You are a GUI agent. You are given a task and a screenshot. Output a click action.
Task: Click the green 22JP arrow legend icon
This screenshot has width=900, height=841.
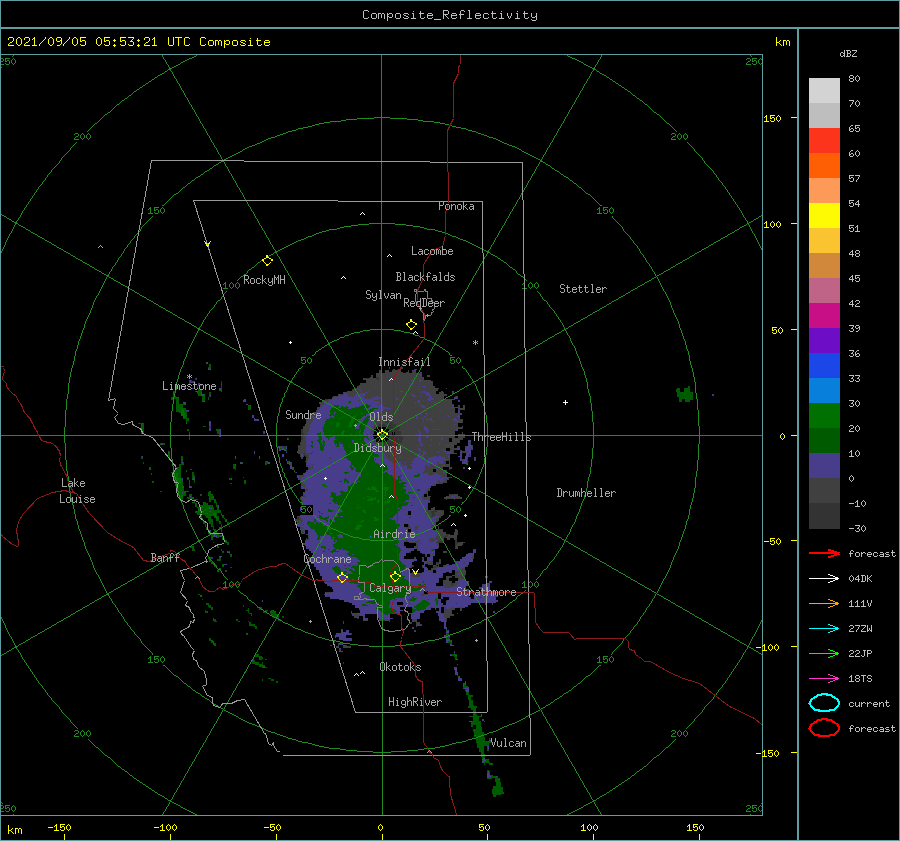[x=824, y=653]
